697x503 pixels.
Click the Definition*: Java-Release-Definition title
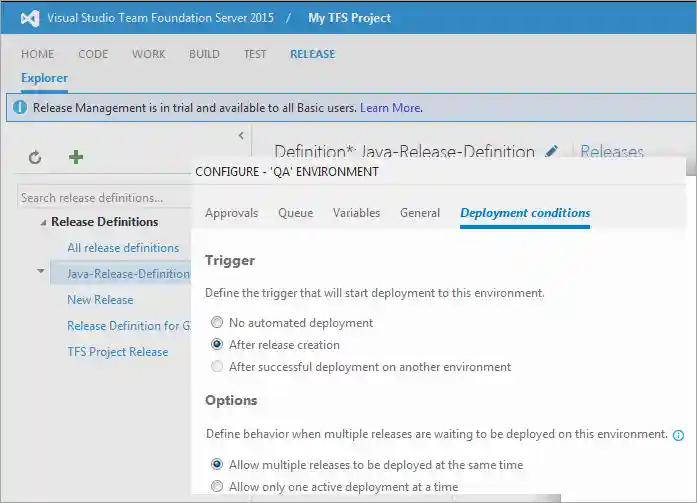[405, 152]
